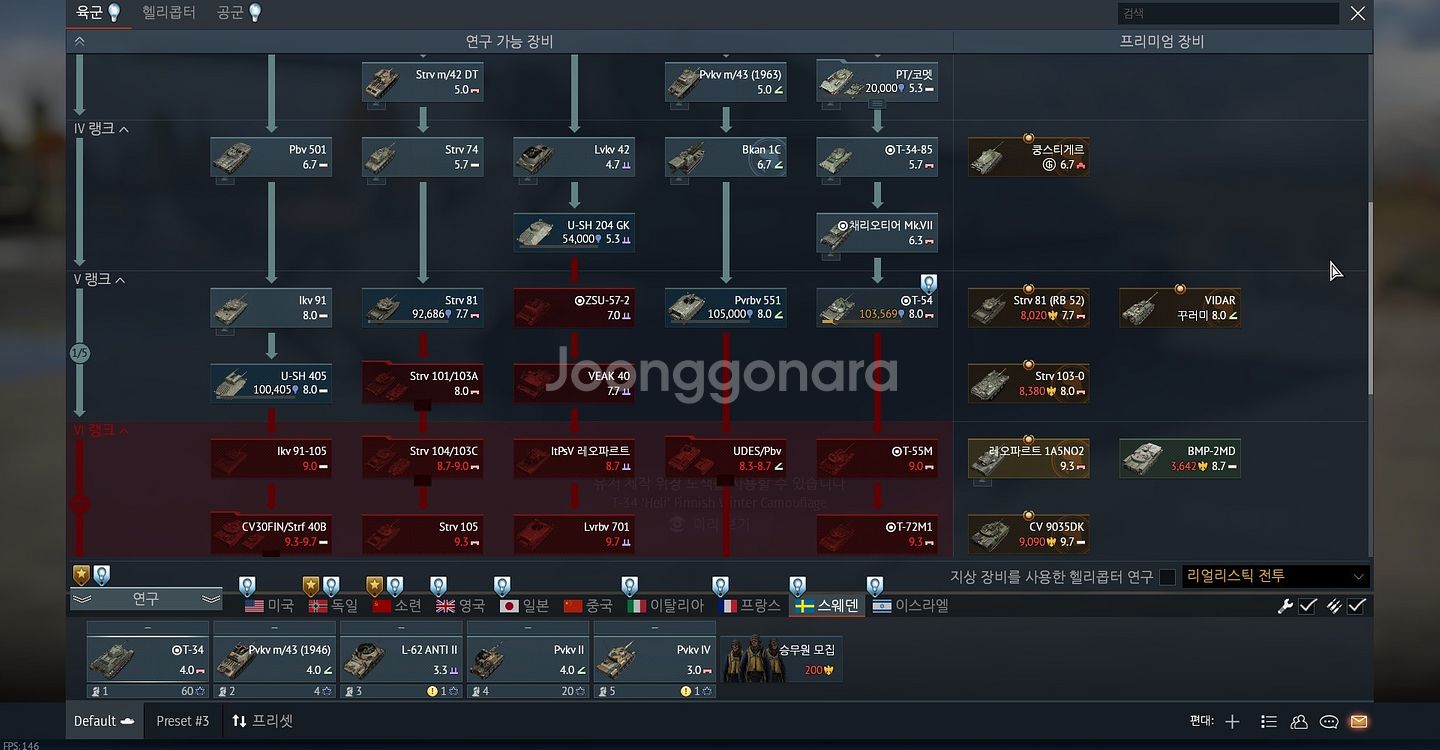Viewport: 1440px width, 750px height.
Task: Click left chevron of the 연구 panel
Action: point(81,599)
